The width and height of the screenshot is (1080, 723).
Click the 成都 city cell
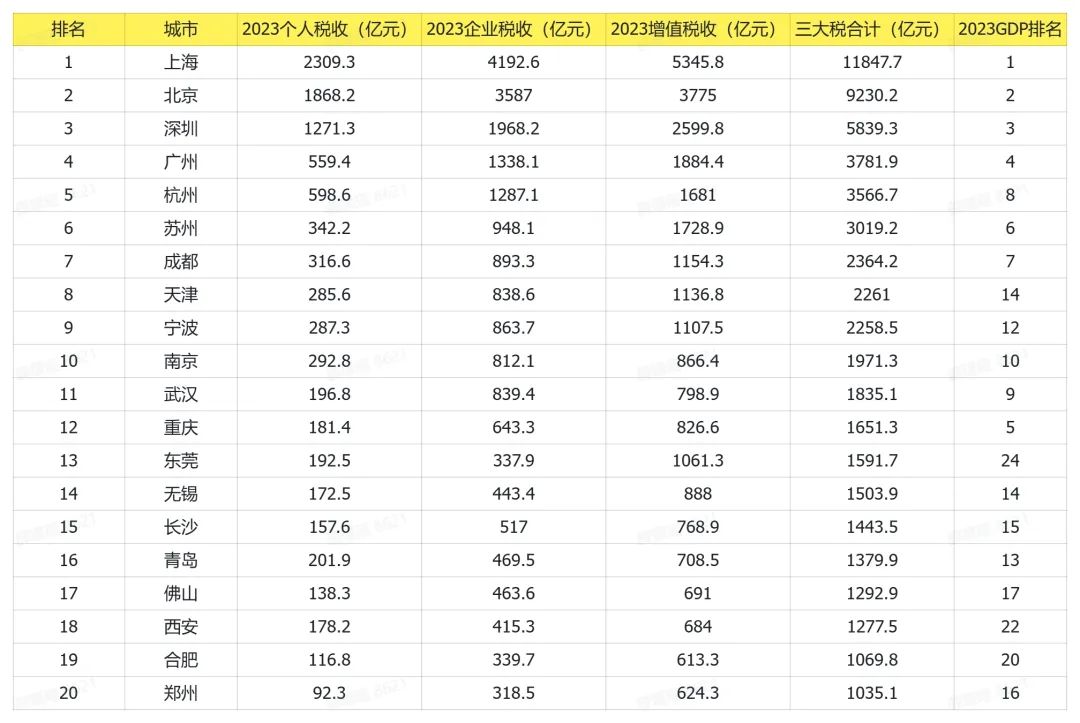point(180,261)
